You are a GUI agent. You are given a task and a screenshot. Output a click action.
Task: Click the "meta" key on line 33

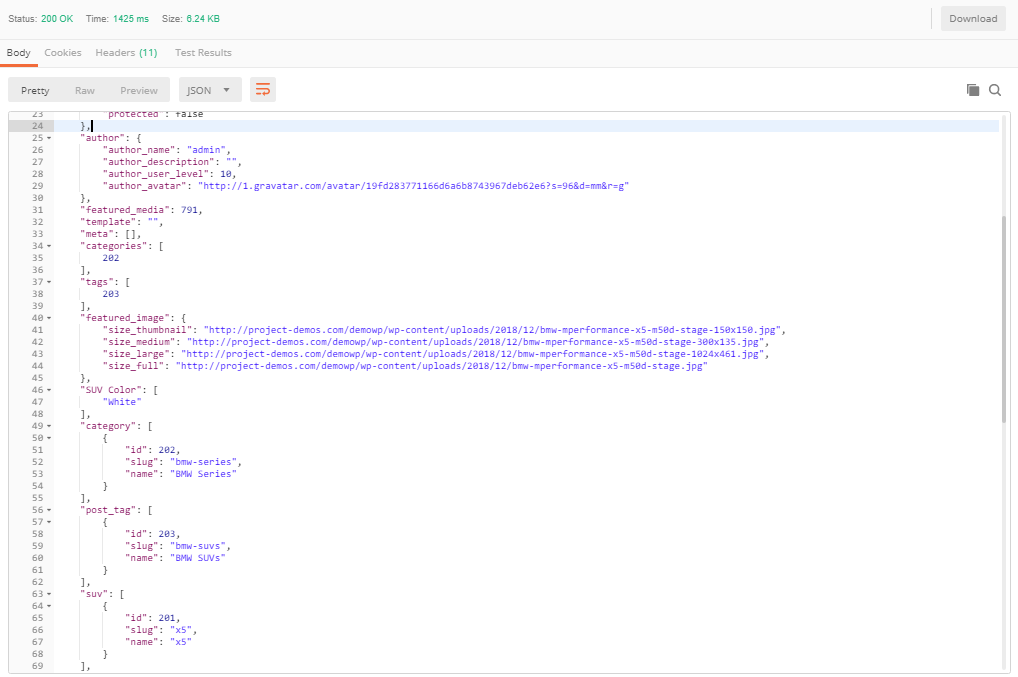pos(100,234)
